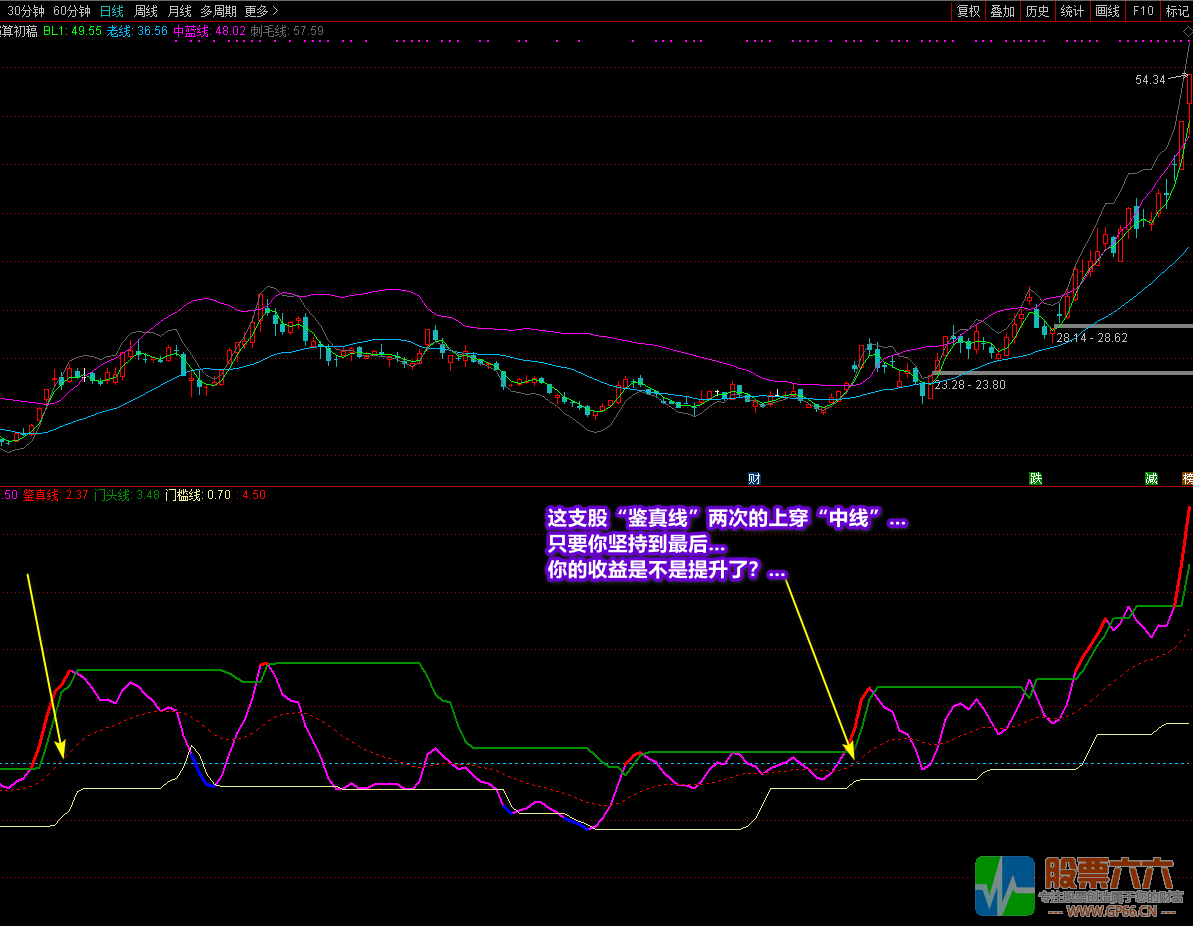1193x926 pixels.
Task: Click the 鉴真线: 2.37 indicator label
Action: tap(56, 495)
